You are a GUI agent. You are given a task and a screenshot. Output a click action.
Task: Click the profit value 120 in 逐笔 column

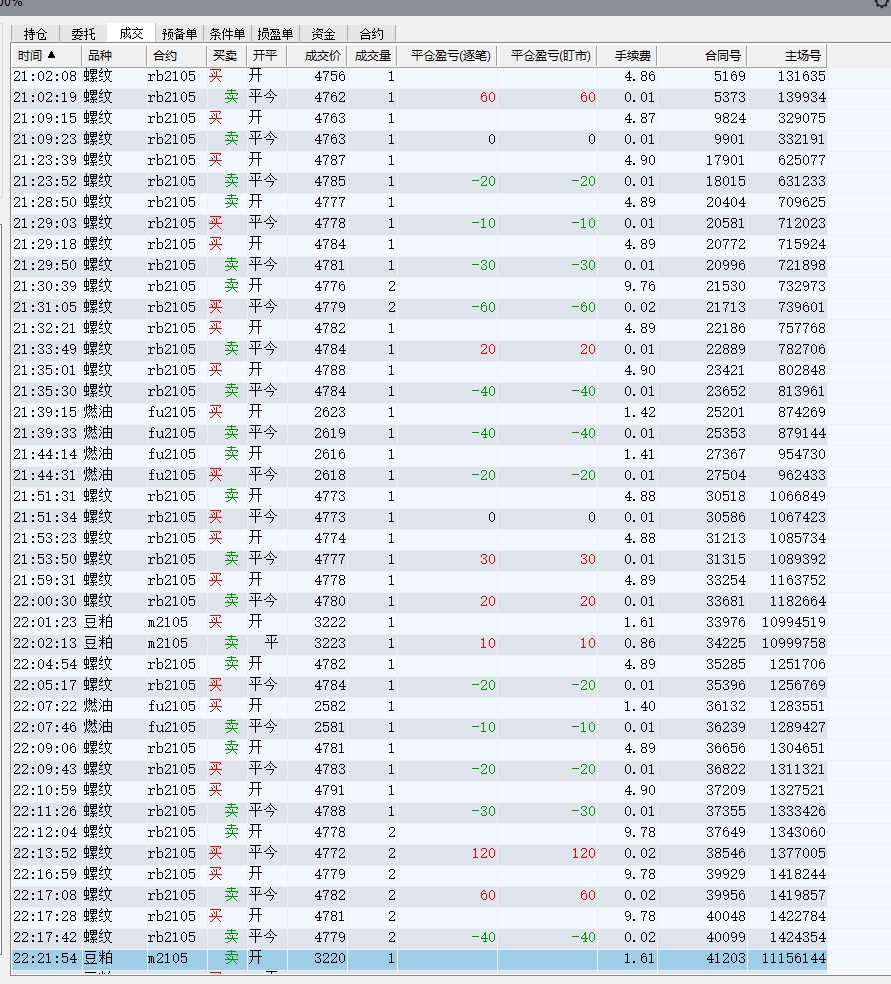(x=483, y=854)
